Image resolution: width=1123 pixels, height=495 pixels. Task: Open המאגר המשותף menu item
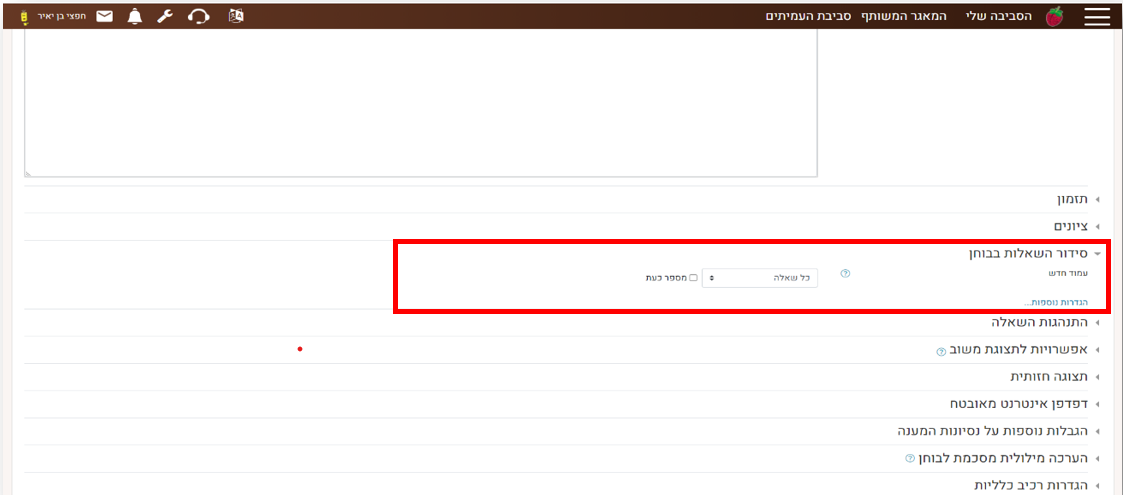pos(899,16)
